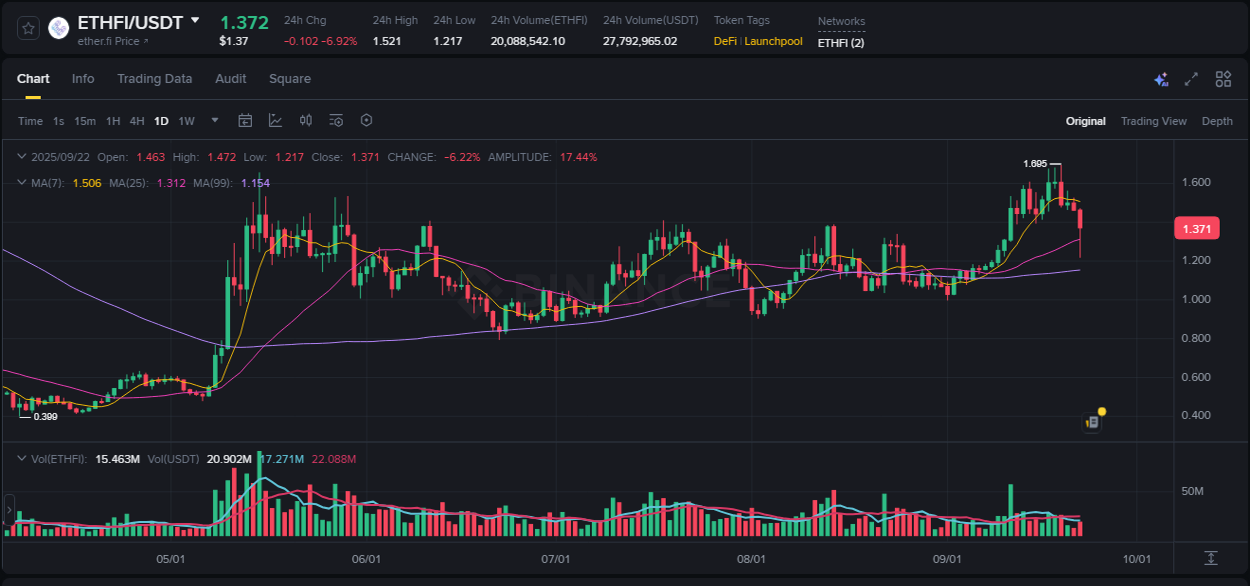
Task: Open the chart settings hexagon icon
Action: tap(366, 120)
